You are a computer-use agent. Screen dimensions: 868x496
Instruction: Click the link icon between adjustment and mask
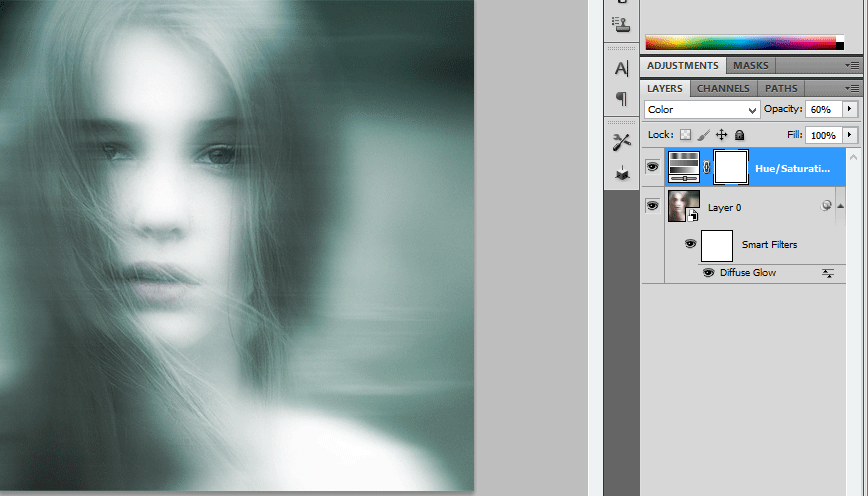(707, 167)
